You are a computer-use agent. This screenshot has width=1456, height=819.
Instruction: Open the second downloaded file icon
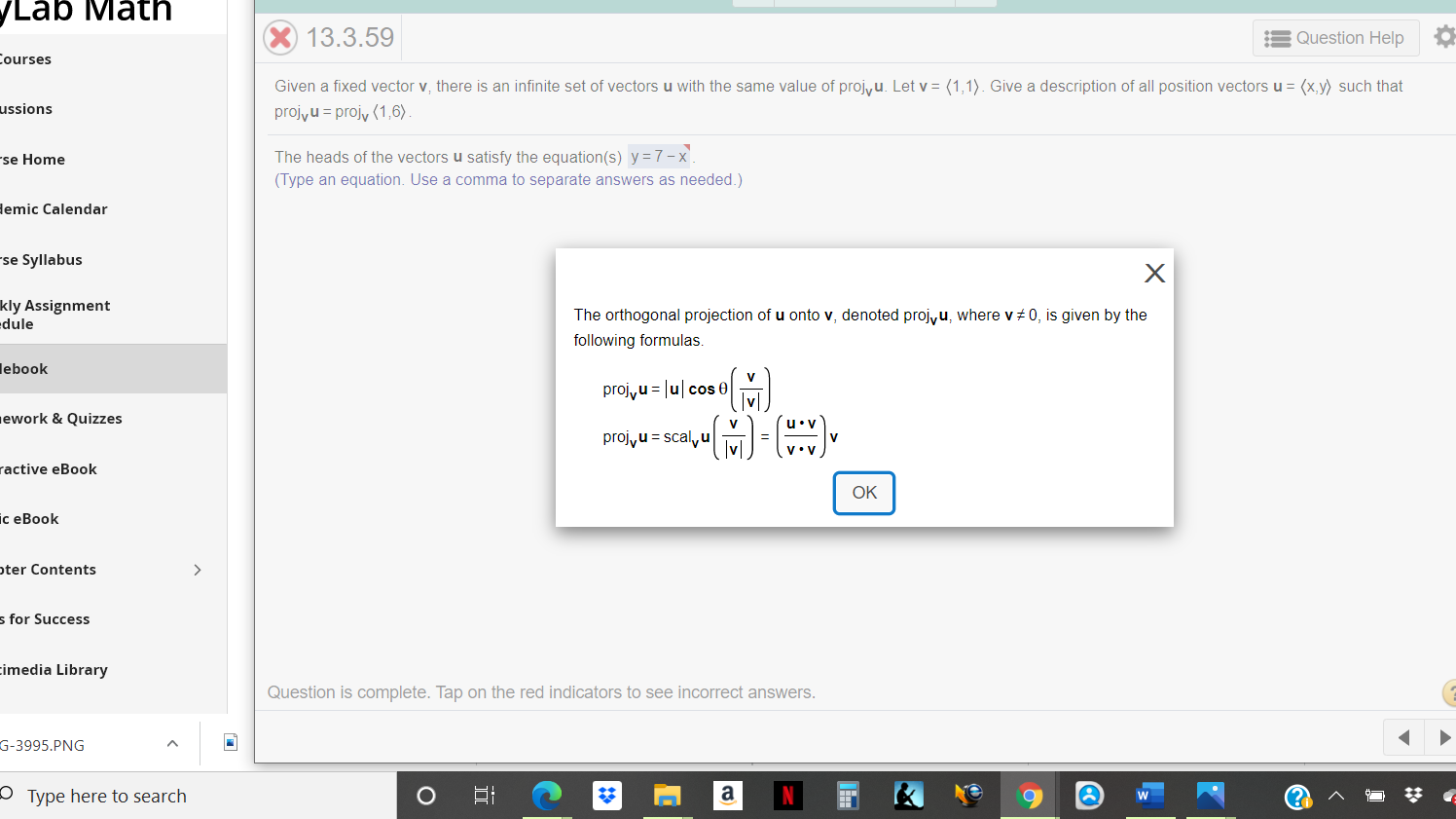point(231,742)
